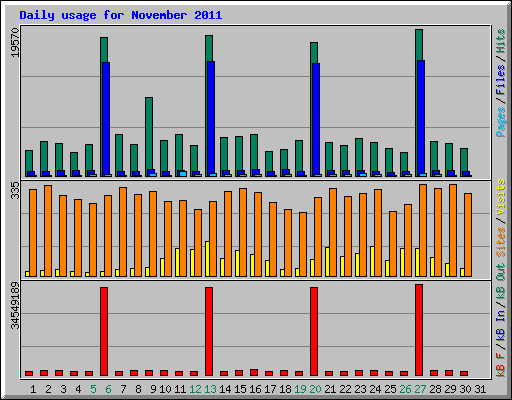Screen dimensions: 512x400
Task: Click day label 1 on the x-axis
Action: (33, 389)
